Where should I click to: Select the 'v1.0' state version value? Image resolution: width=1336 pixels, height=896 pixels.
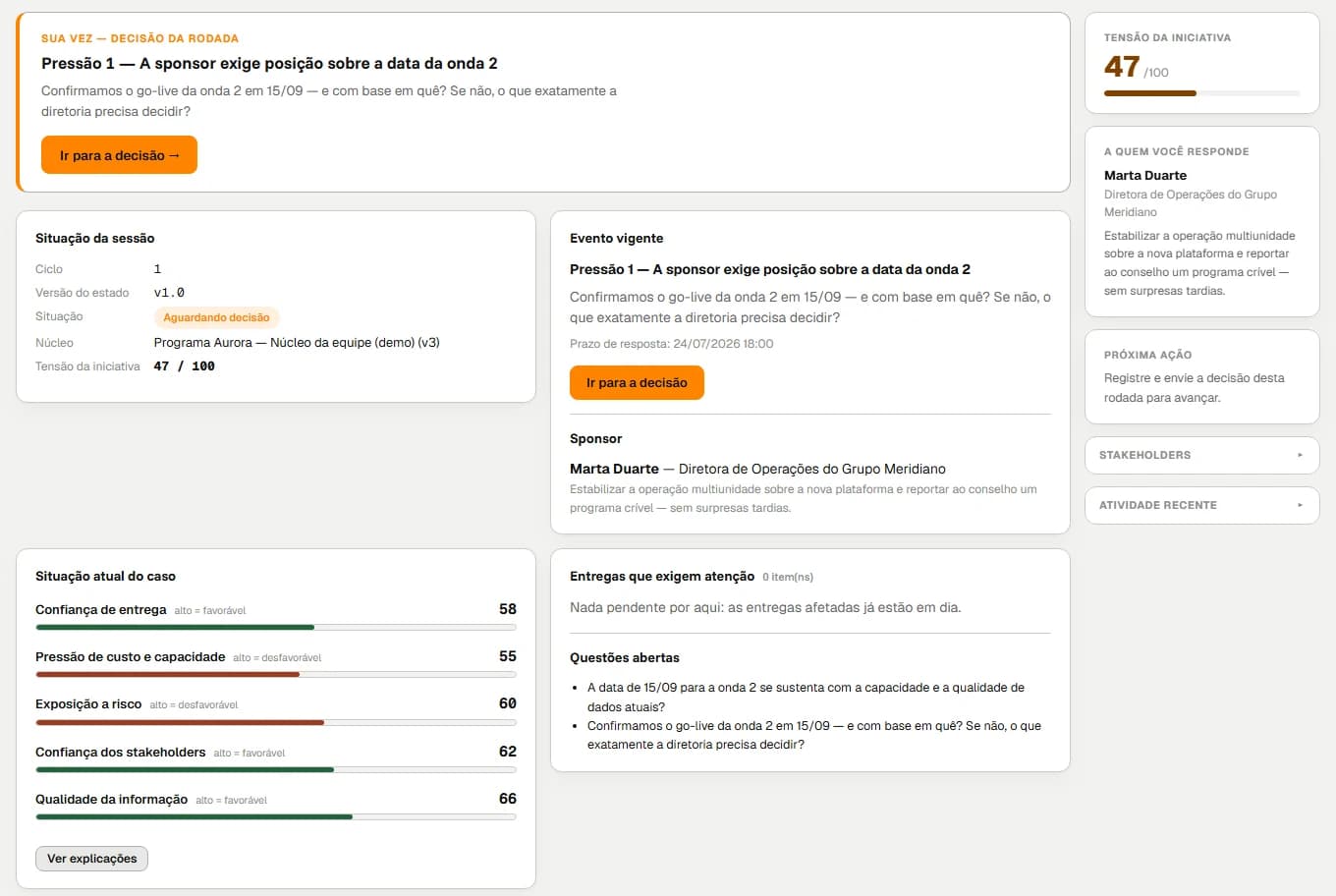169,293
